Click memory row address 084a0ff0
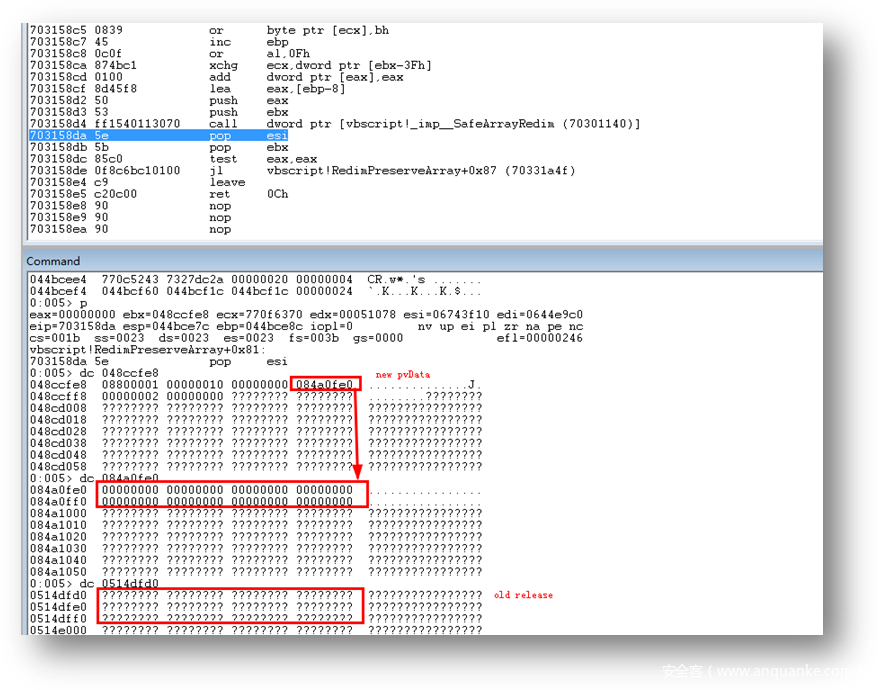878x690 pixels. pyautogui.click(x=58, y=502)
